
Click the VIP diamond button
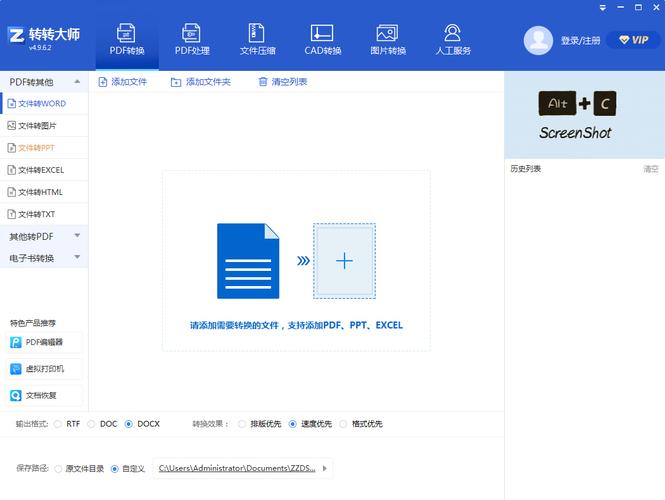point(634,40)
